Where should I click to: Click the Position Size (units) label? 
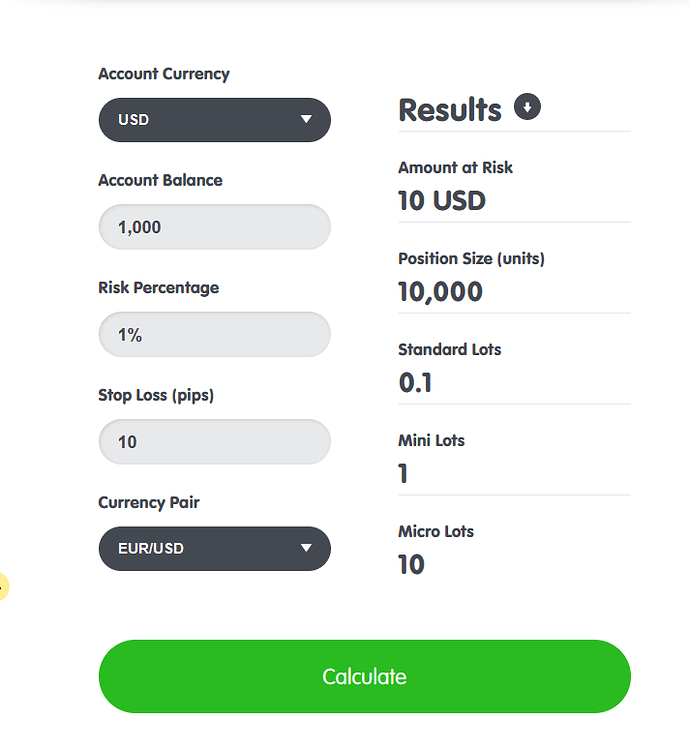pos(471,259)
